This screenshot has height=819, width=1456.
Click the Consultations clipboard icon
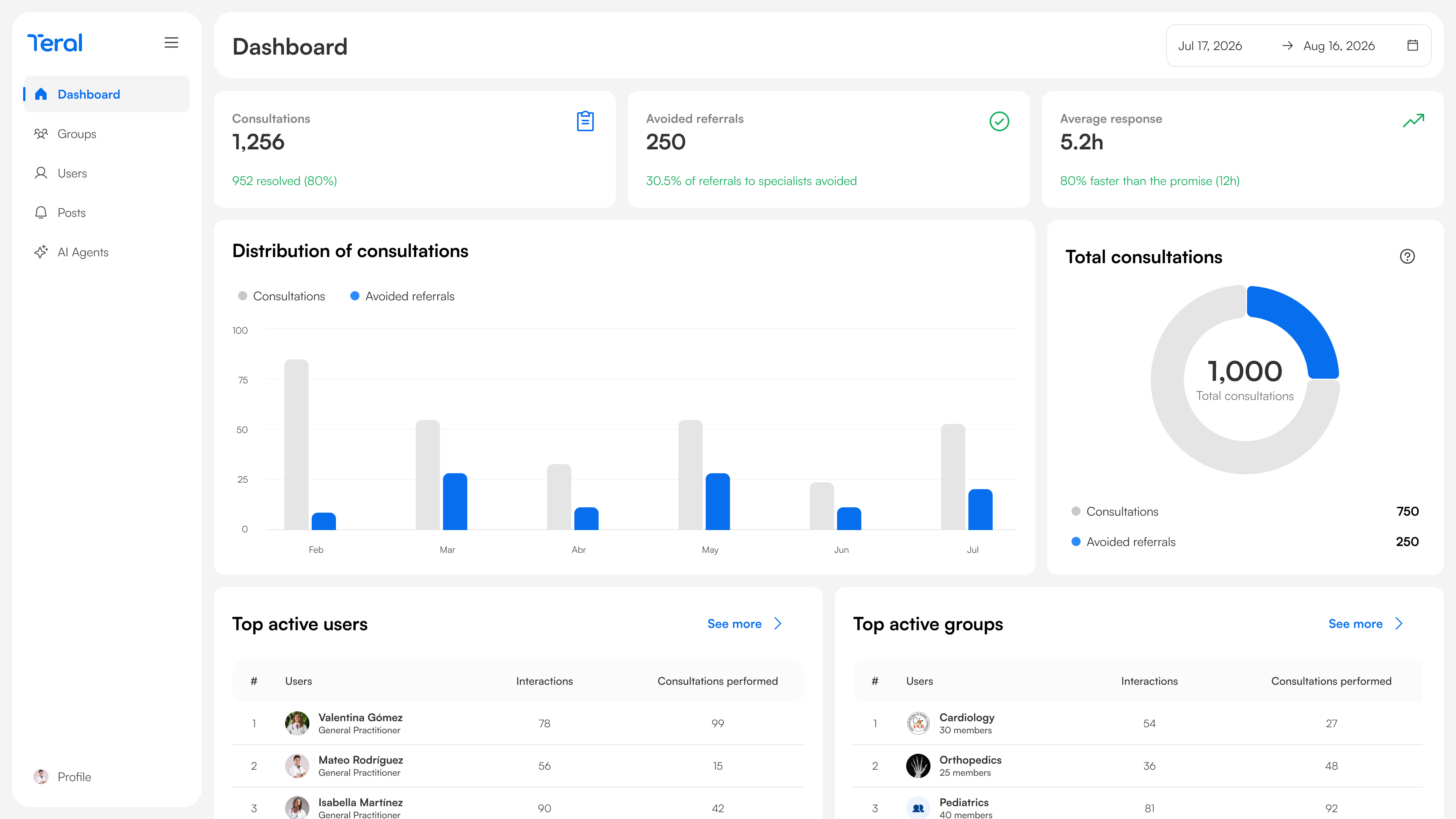pos(585,121)
